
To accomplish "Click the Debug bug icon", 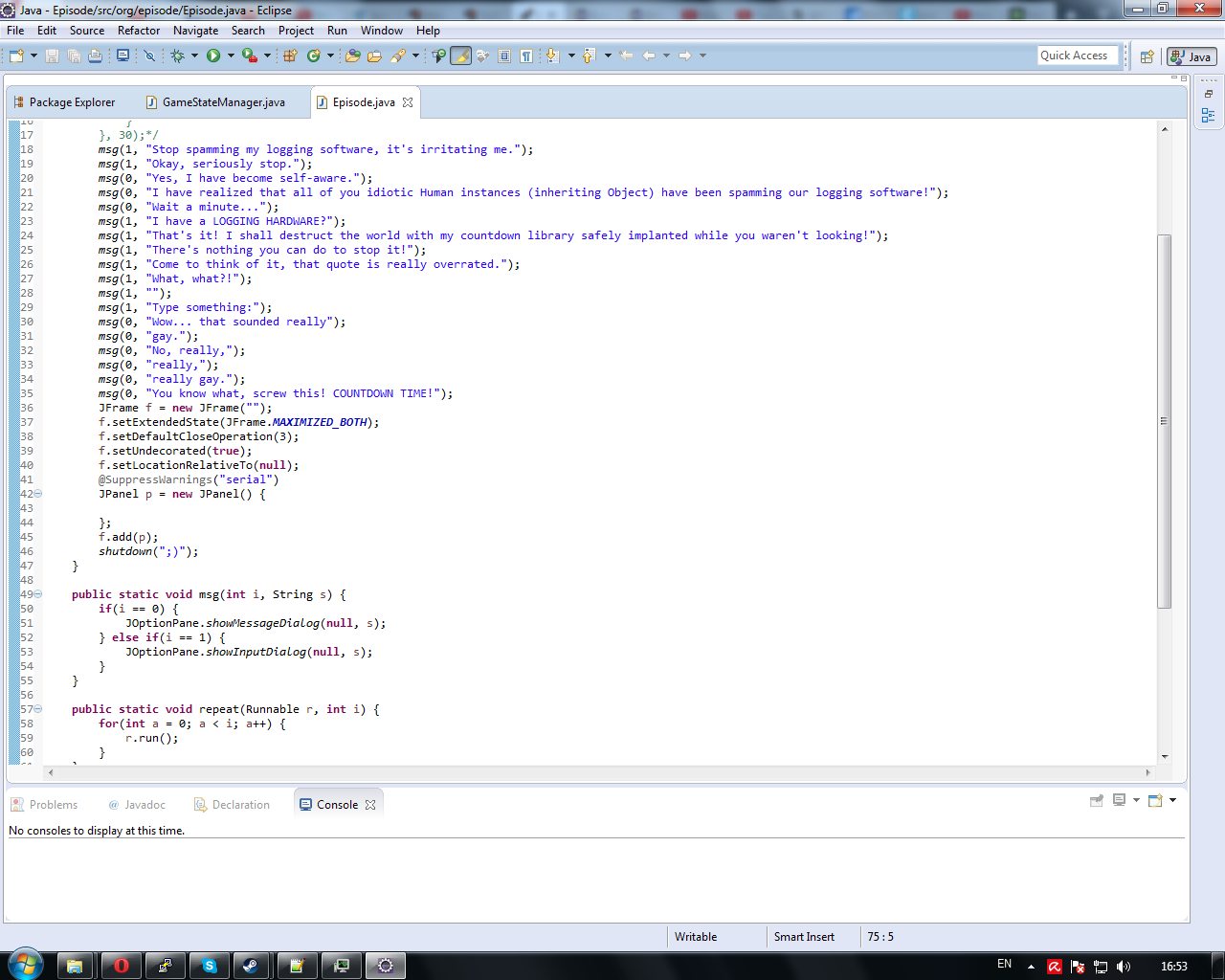I will (178, 56).
